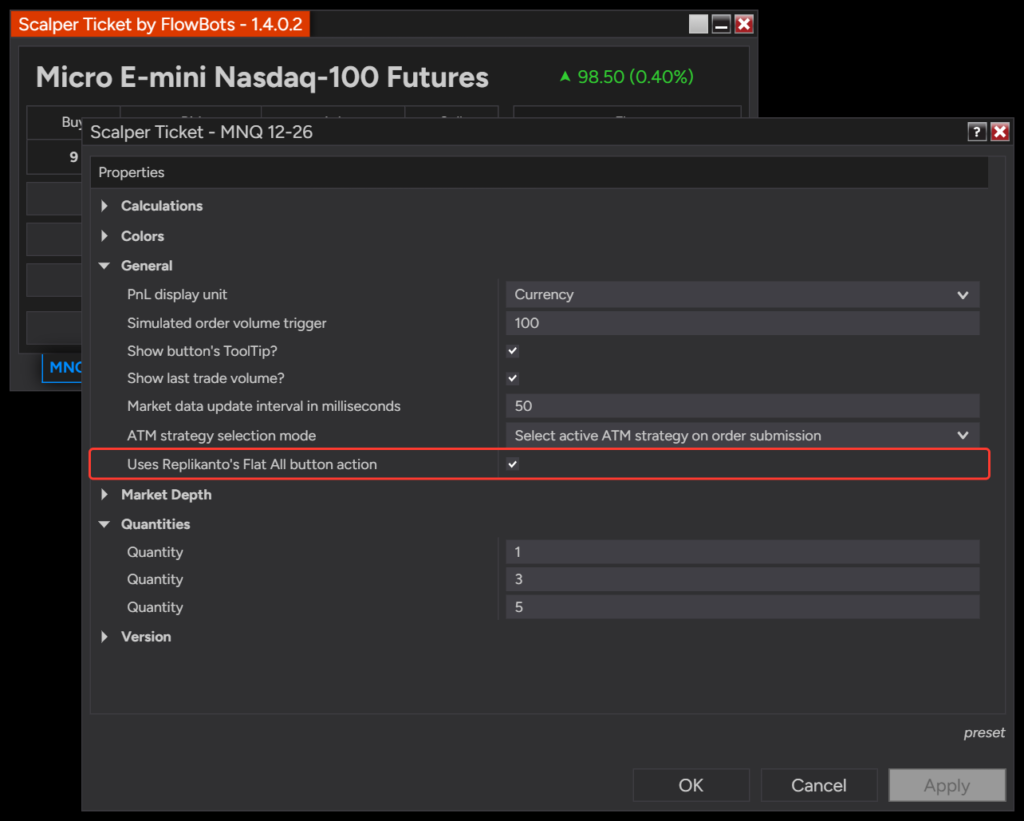Minimize the Scalper Ticket by FlowBots window
Image resolution: width=1024 pixels, height=821 pixels.
click(x=721, y=24)
